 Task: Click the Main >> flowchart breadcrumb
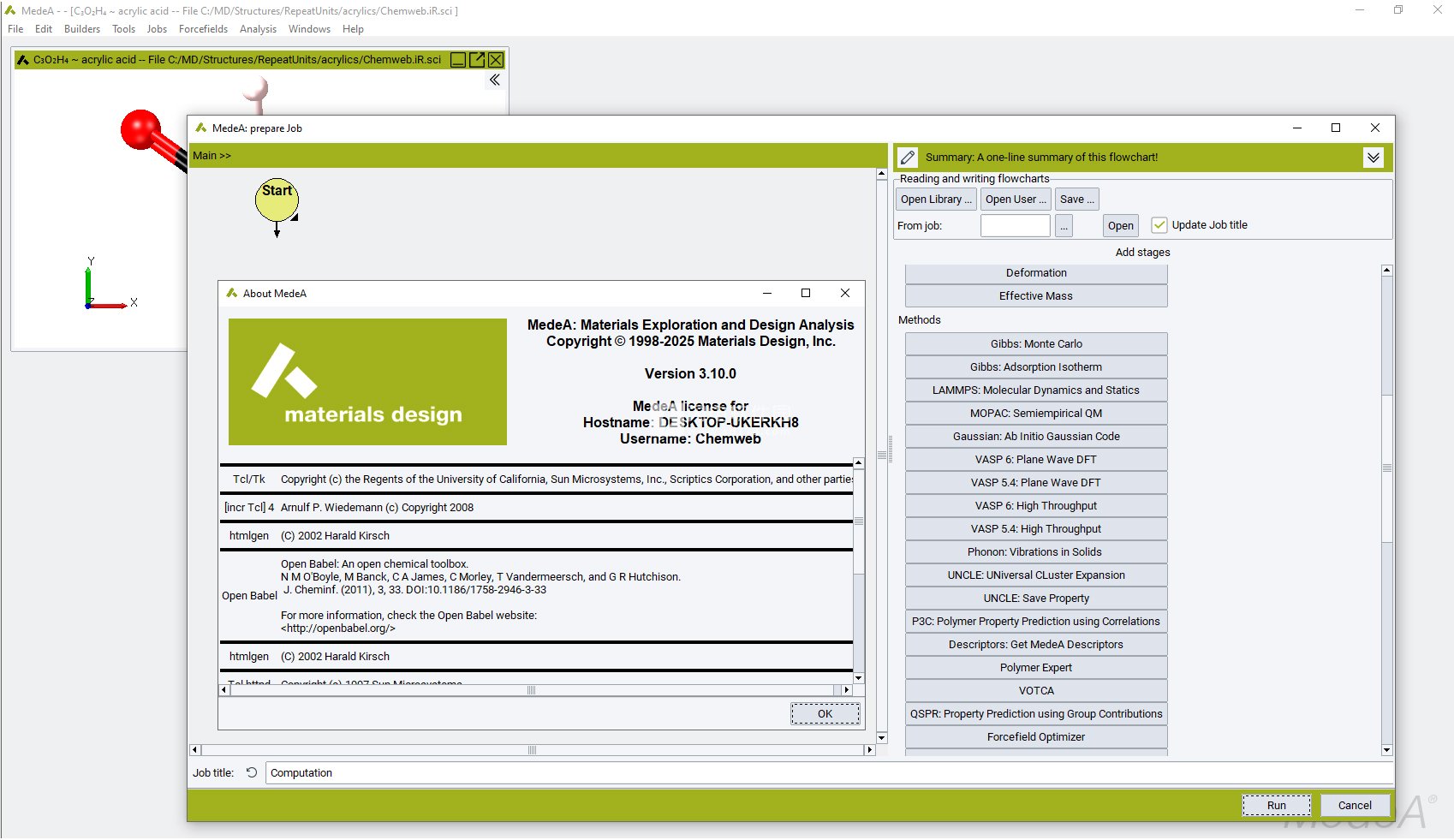pyautogui.click(x=212, y=156)
